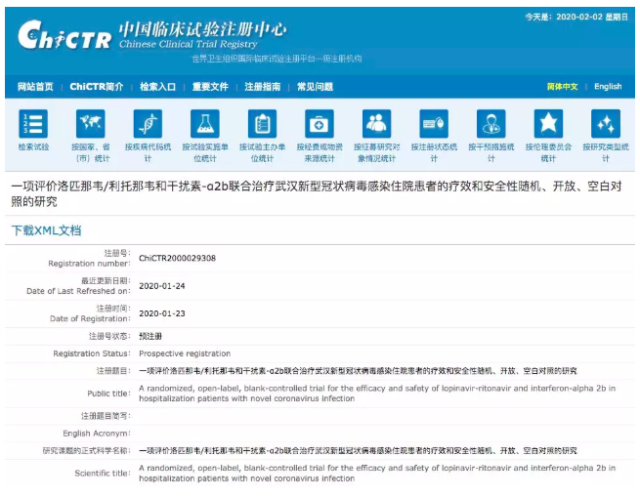Switch language to English
640x498 pixels.
tap(607, 87)
